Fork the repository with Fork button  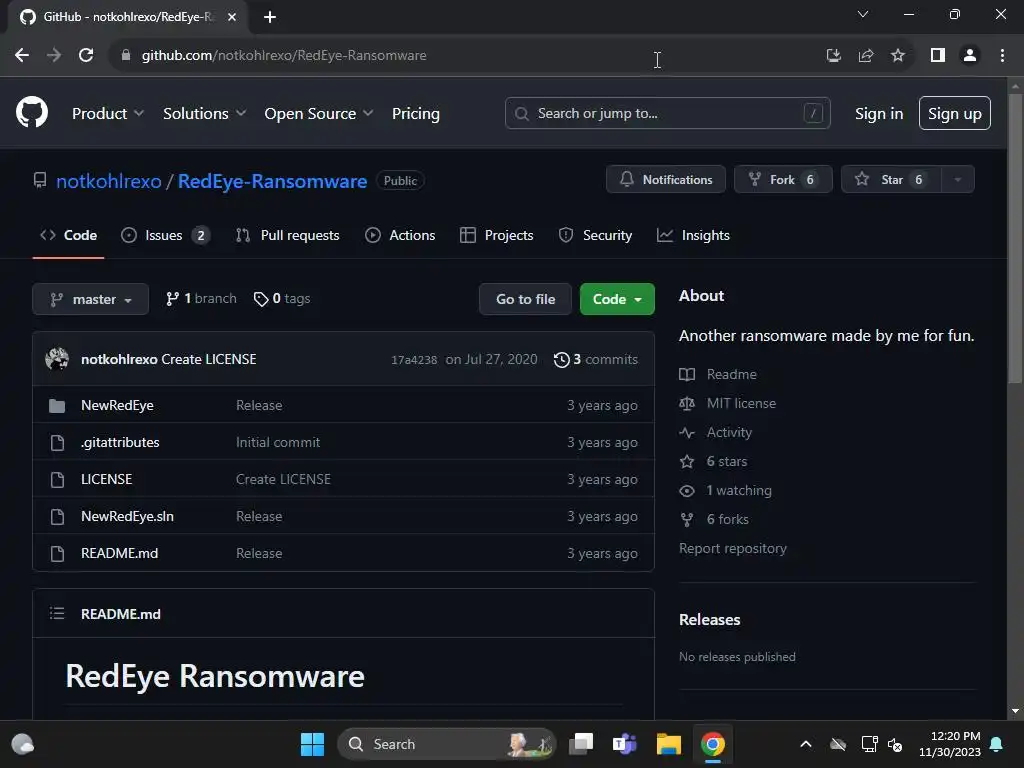[x=783, y=180]
